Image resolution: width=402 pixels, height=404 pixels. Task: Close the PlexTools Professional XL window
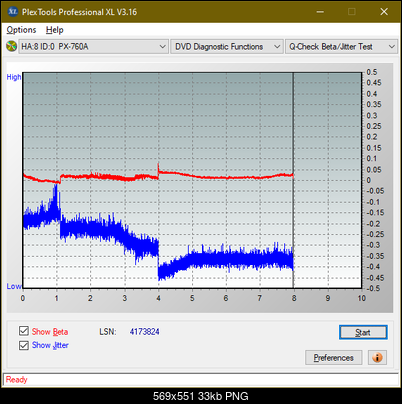[x=384, y=12]
